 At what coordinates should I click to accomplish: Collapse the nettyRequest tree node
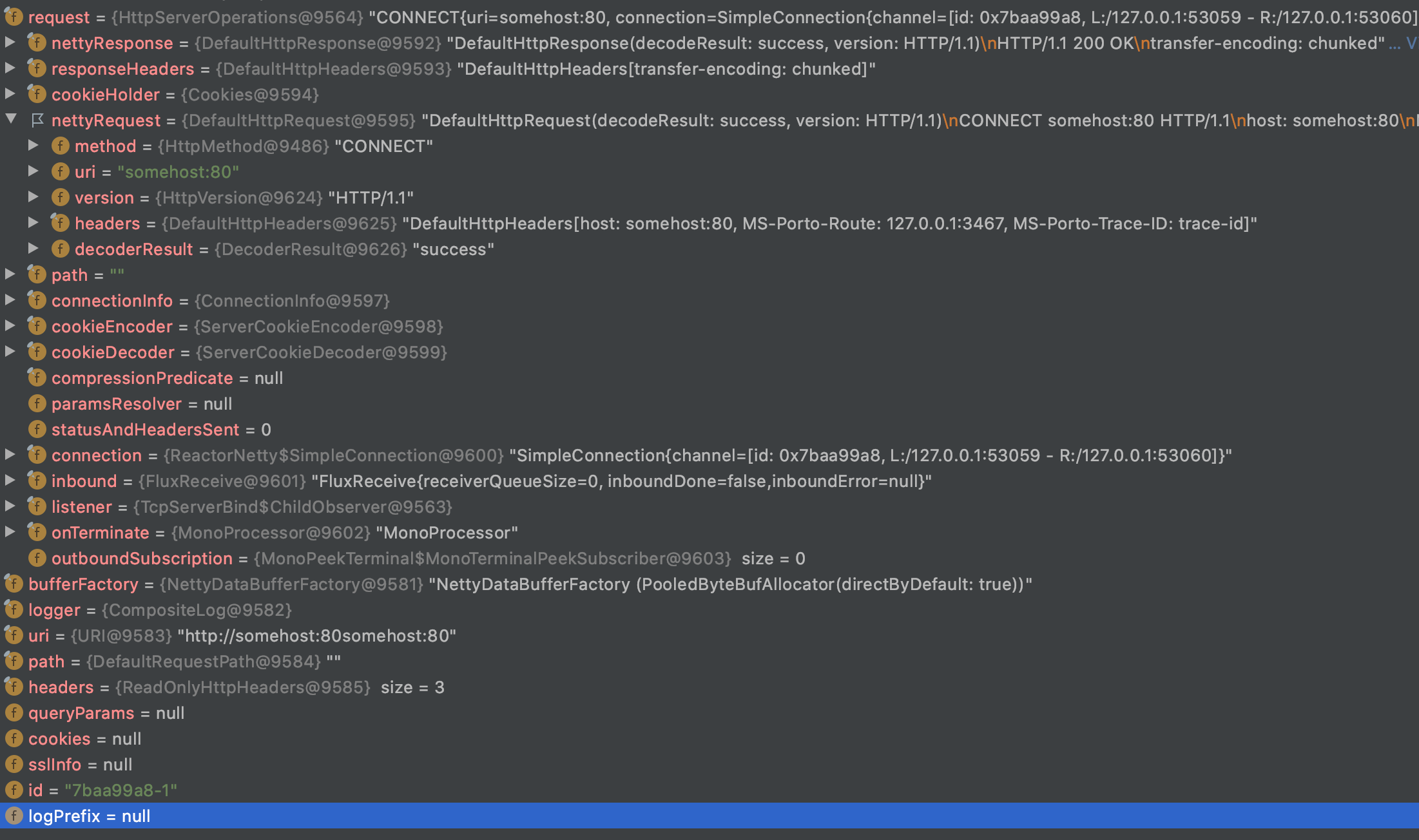coord(9,120)
